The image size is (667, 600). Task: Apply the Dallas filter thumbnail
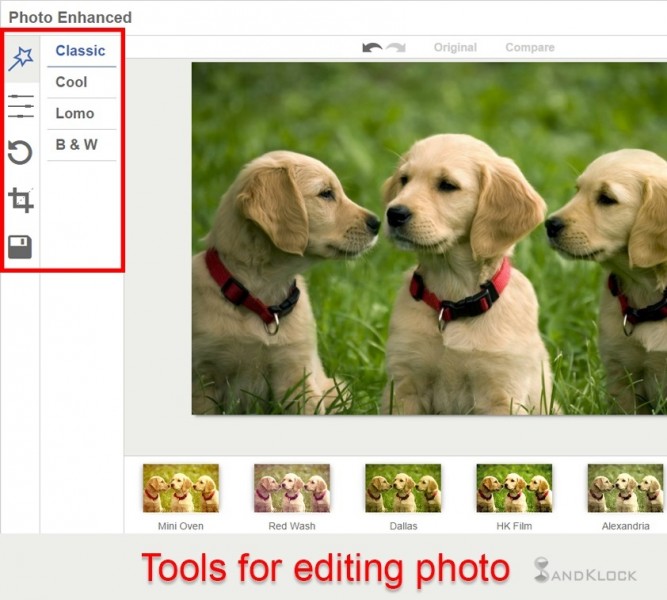(x=403, y=488)
